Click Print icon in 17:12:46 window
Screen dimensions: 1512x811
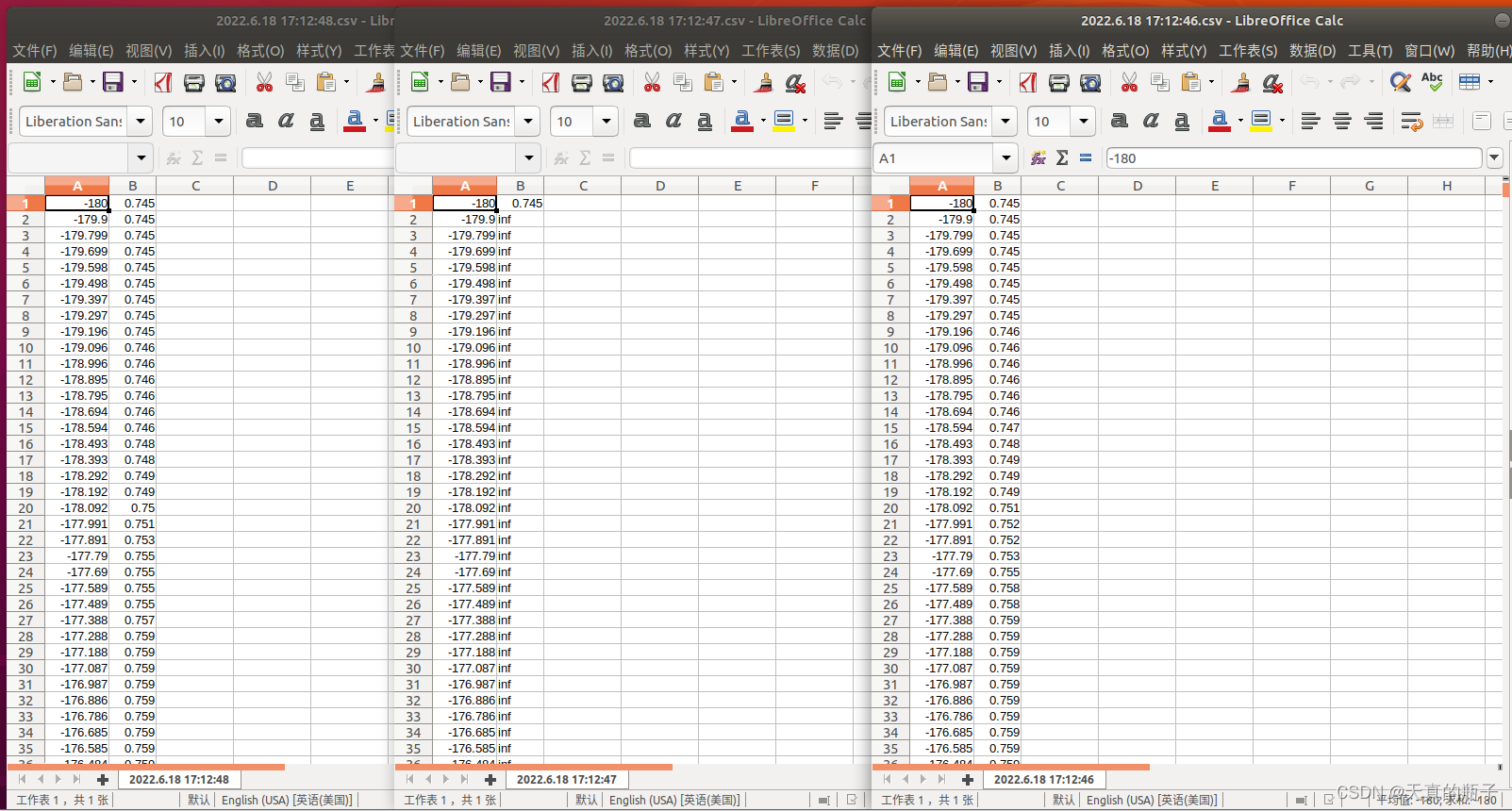tap(1059, 83)
